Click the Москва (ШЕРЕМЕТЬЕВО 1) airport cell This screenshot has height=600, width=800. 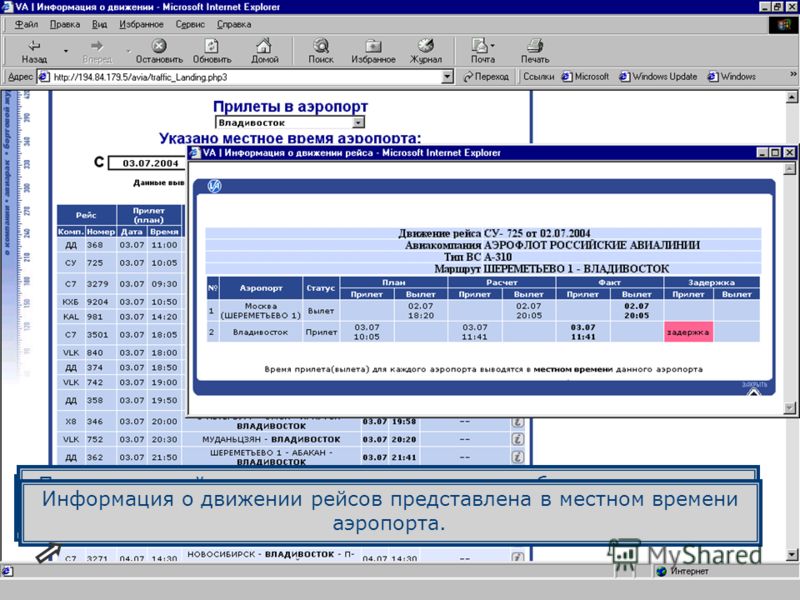[261, 311]
